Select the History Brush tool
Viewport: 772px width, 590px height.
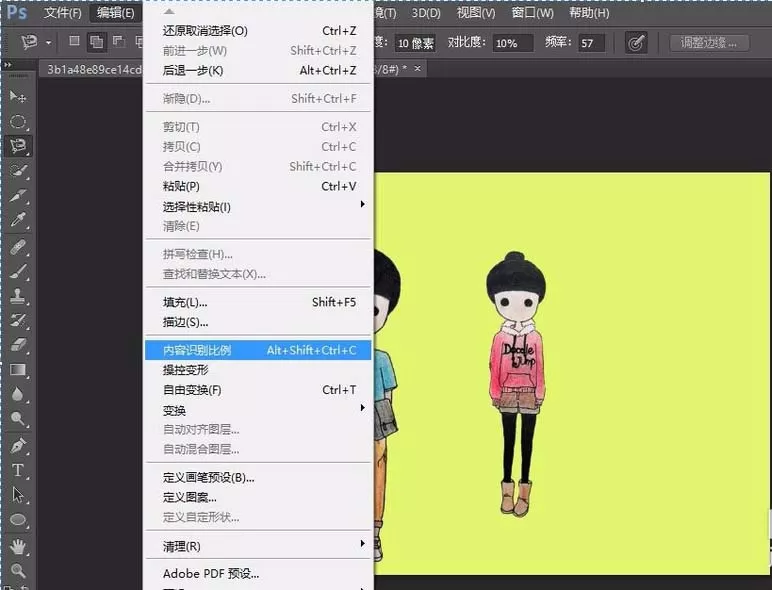(x=18, y=320)
